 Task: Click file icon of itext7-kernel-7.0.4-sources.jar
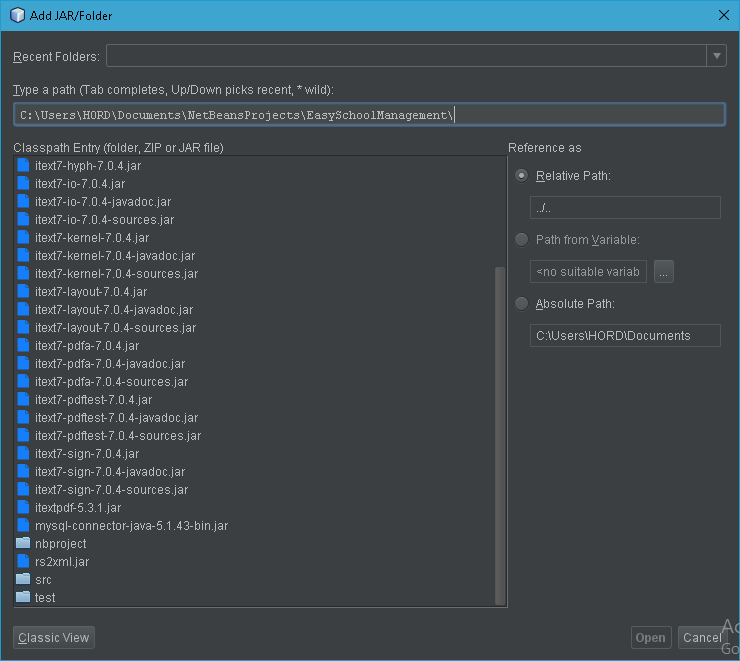23,273
